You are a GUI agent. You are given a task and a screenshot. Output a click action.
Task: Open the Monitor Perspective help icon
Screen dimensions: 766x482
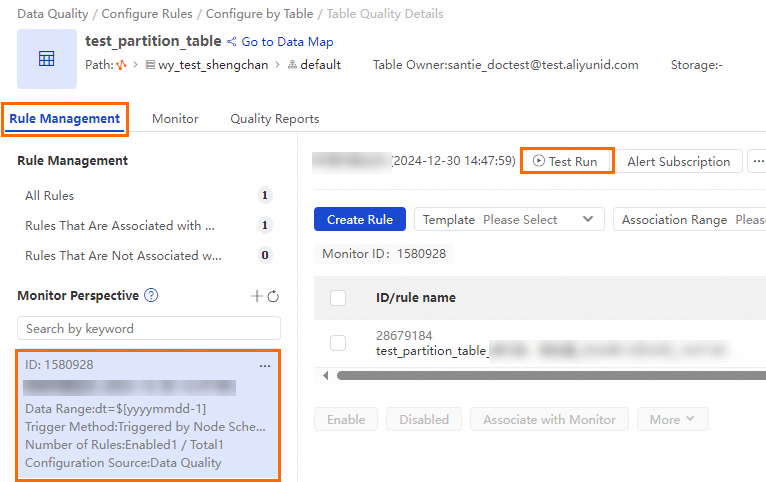tap(151, 295)
